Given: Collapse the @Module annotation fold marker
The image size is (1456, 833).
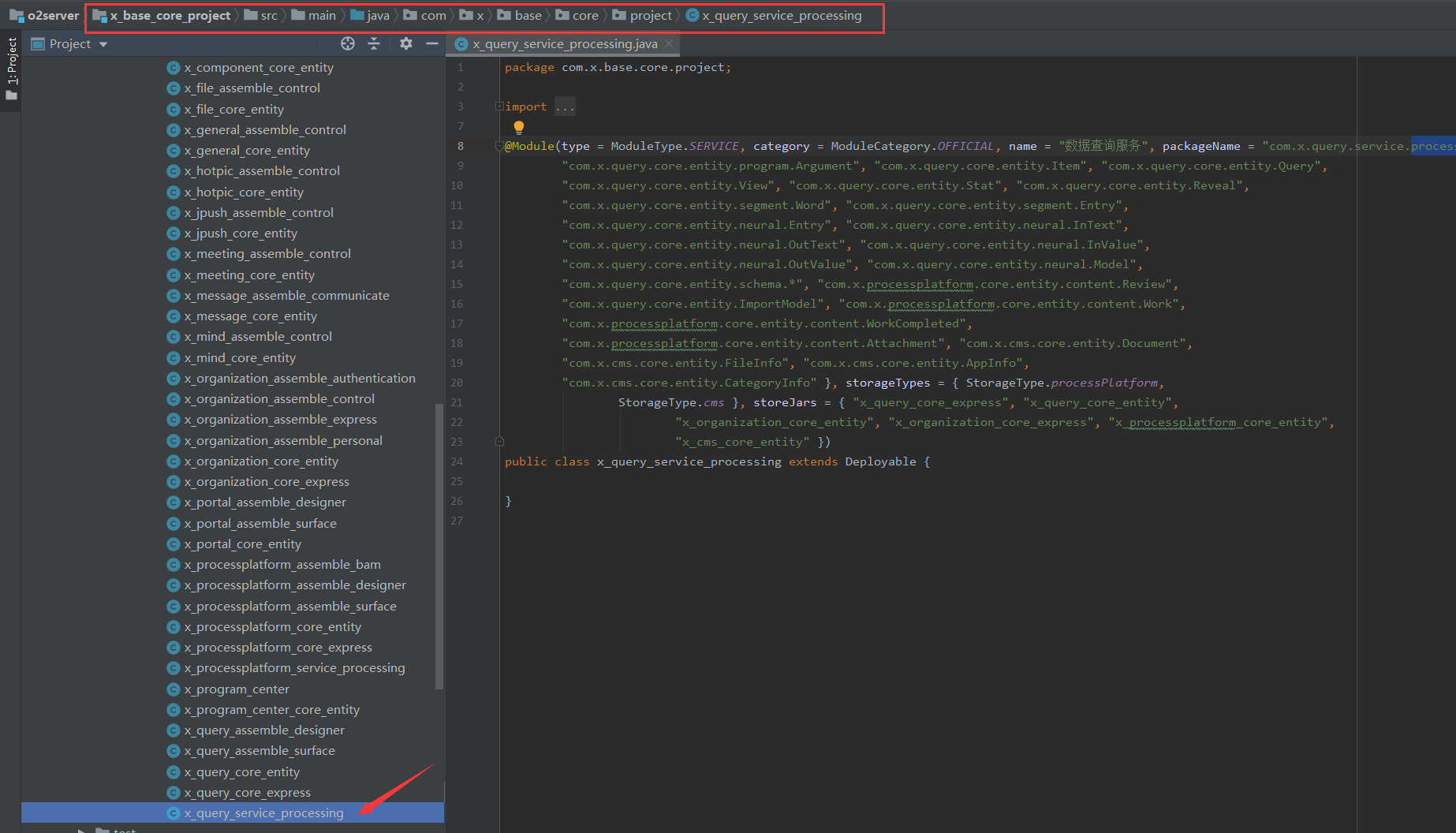Looking at the screenshot, I should click(498, 146).
